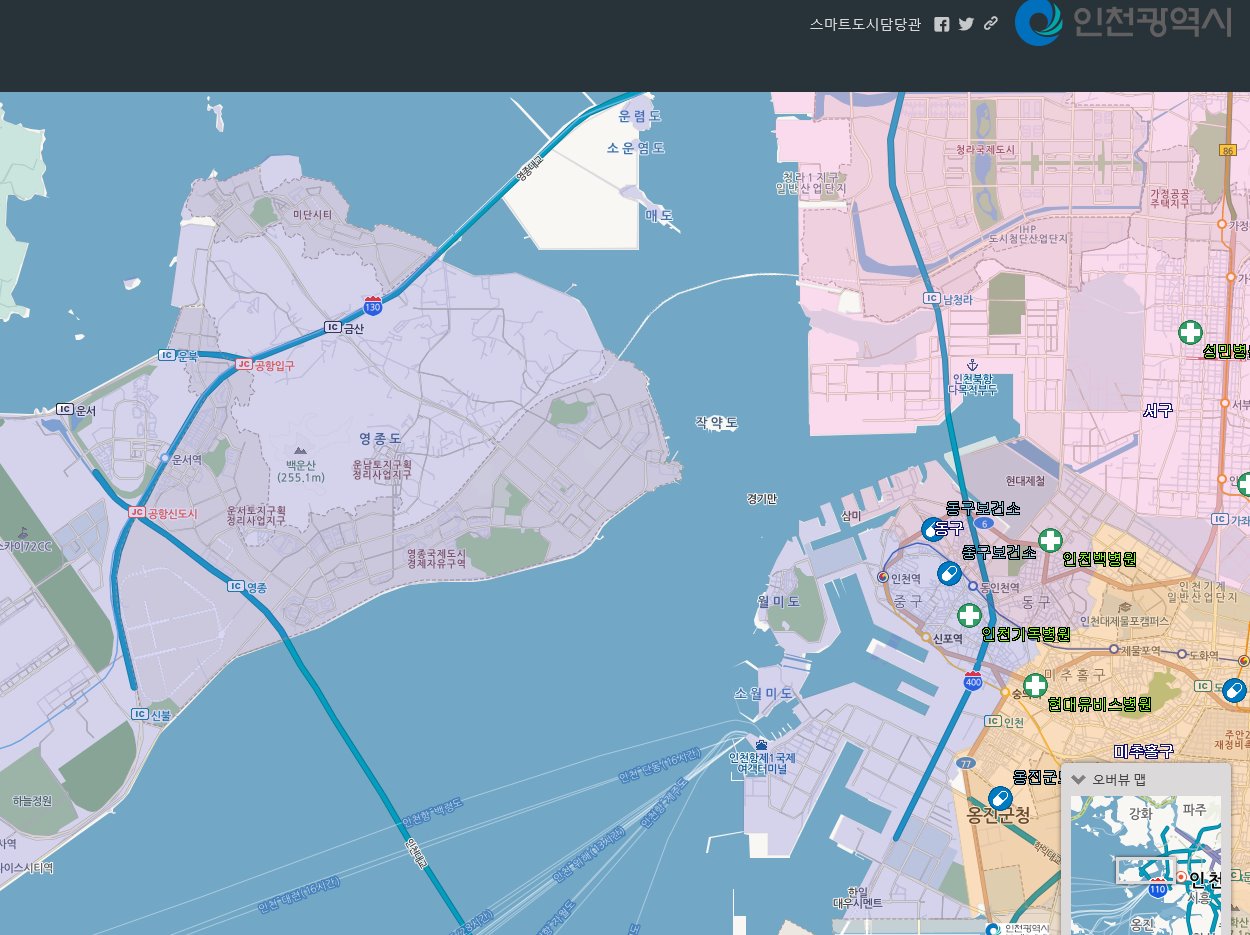Click the pill marker near 인천역

click(x=949, y=574)
